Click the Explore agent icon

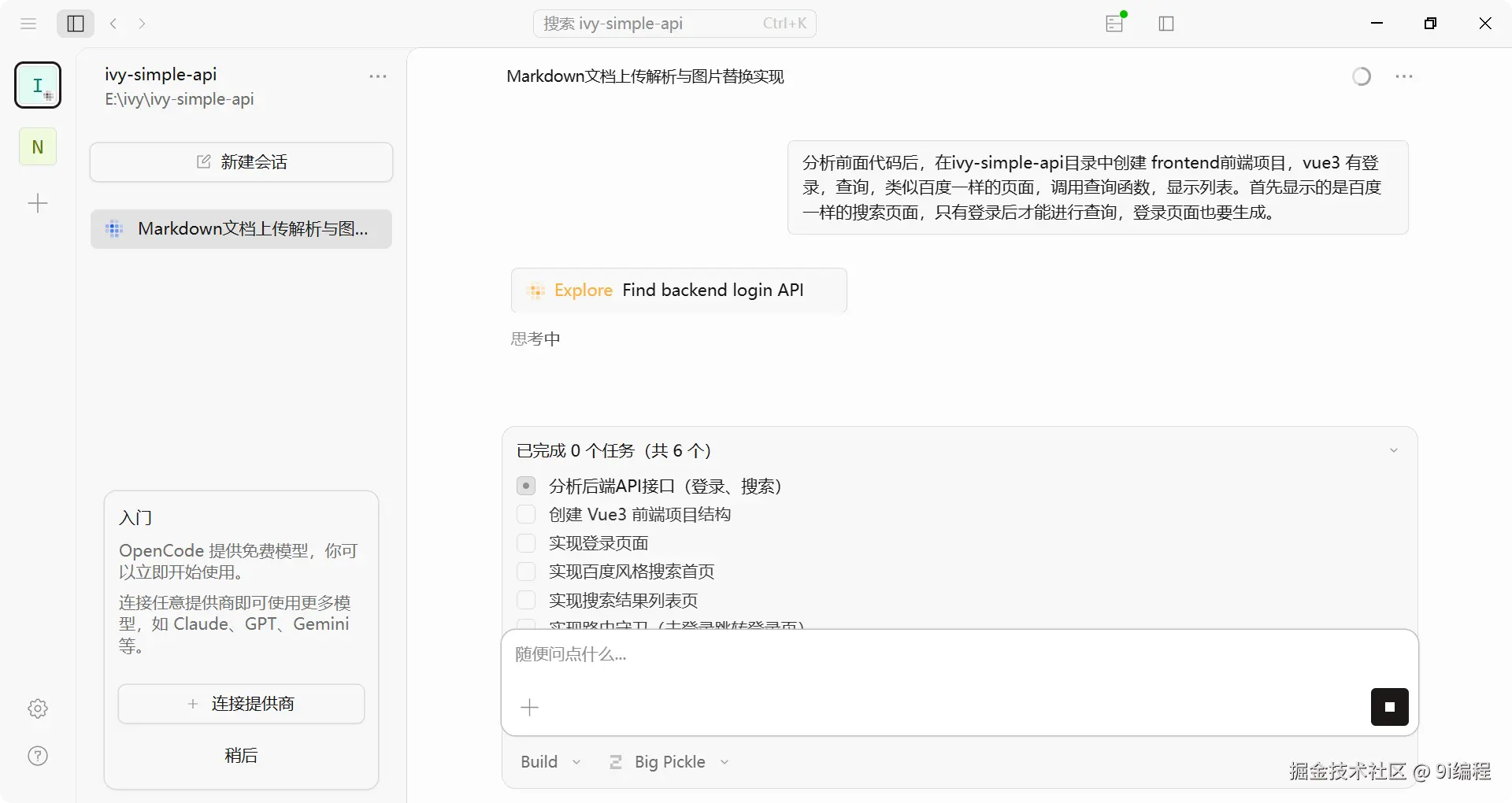(x=536, y=291)
